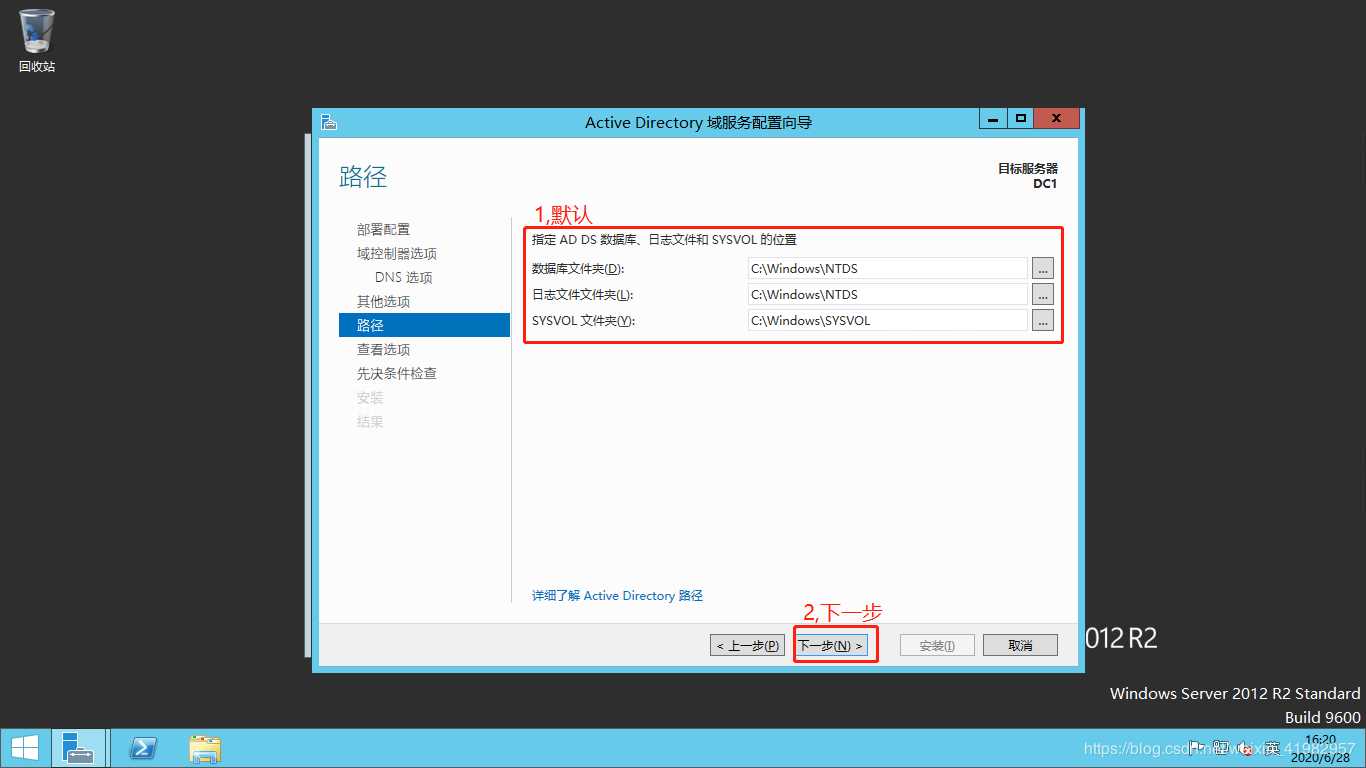Select the 路径 step
This screenshot has height=768, width=1366.
tap(424, 325)
